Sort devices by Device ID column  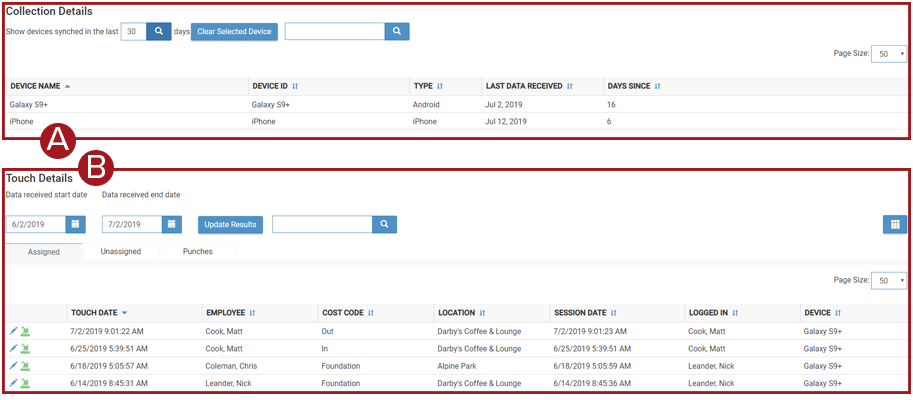pos(275,86)
